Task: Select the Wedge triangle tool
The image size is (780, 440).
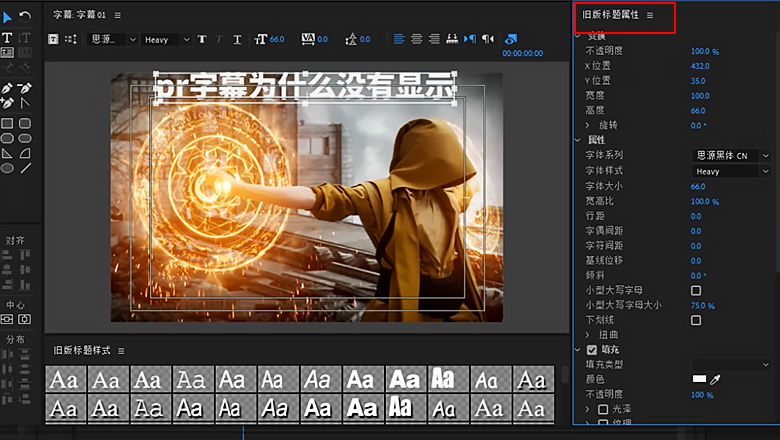Action: 7,153
